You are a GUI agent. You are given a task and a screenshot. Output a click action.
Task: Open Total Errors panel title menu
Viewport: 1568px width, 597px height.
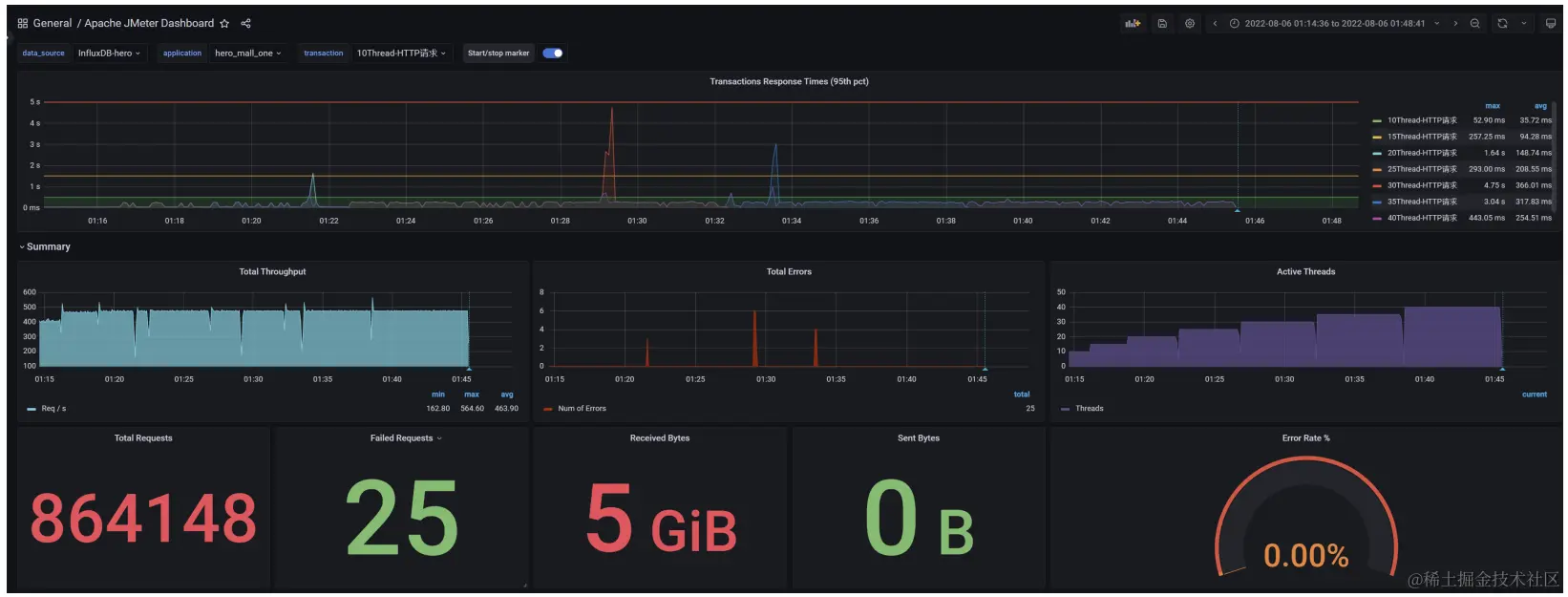[789, 272]
